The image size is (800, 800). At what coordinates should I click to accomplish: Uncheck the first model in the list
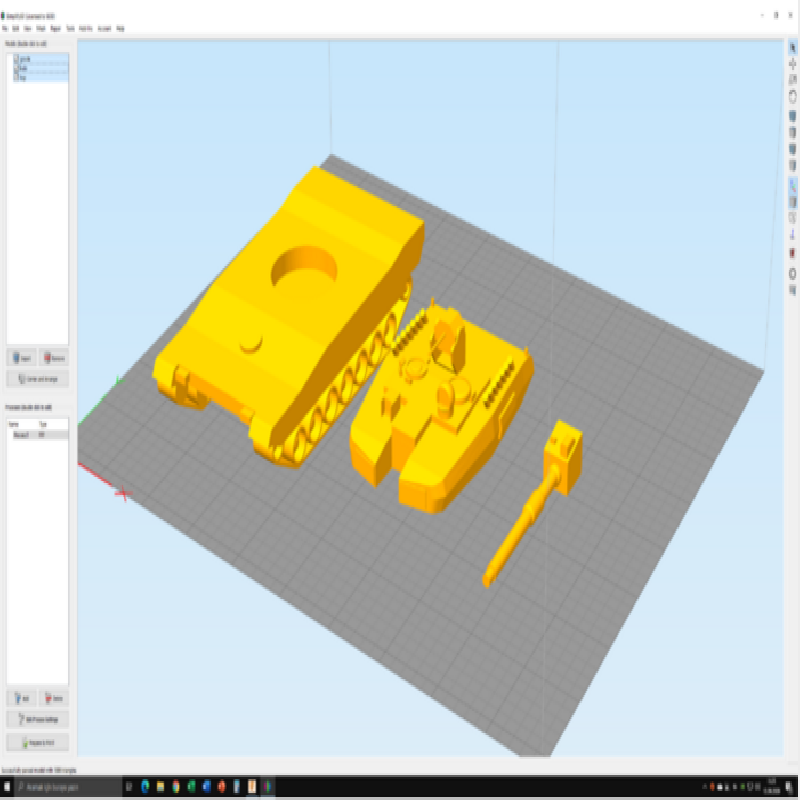[16, 59]
